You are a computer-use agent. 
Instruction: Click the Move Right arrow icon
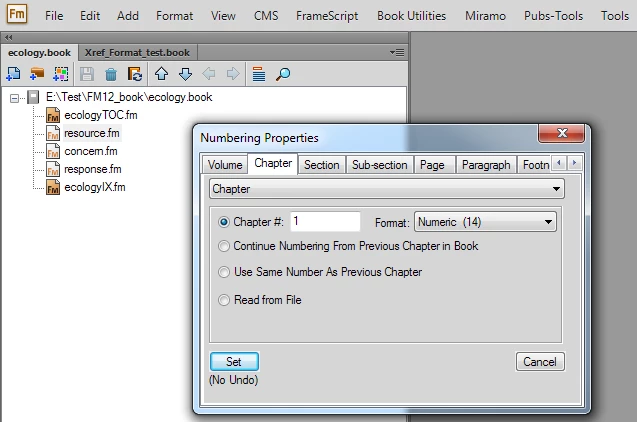(x=233, y=74)
